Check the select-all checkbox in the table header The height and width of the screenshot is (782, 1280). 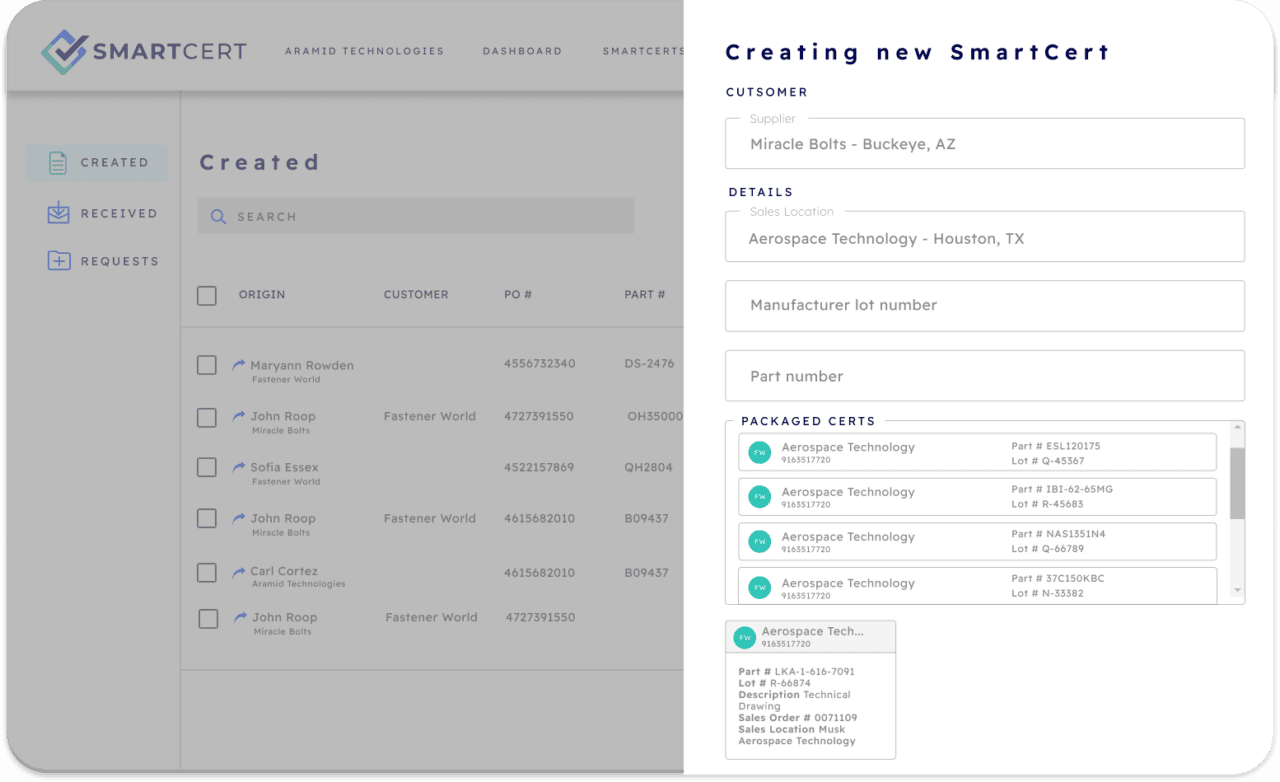click(206, 295)
